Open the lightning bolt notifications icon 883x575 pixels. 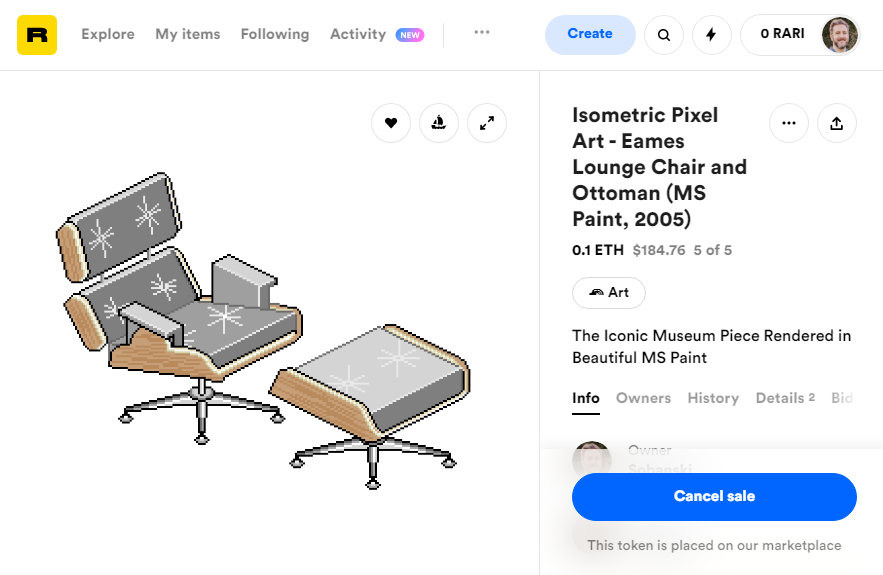point(712,35)
